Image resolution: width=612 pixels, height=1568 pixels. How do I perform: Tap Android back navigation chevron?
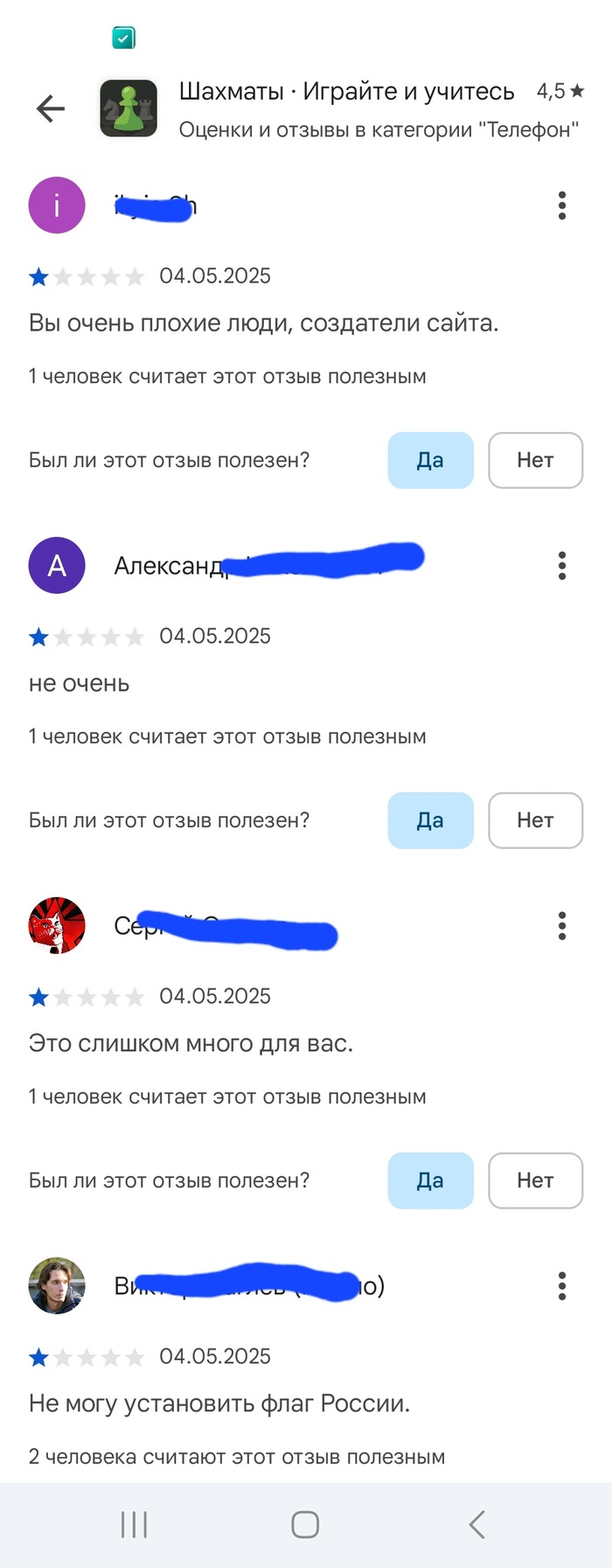pyautogui.click(x=476, y=1524)
